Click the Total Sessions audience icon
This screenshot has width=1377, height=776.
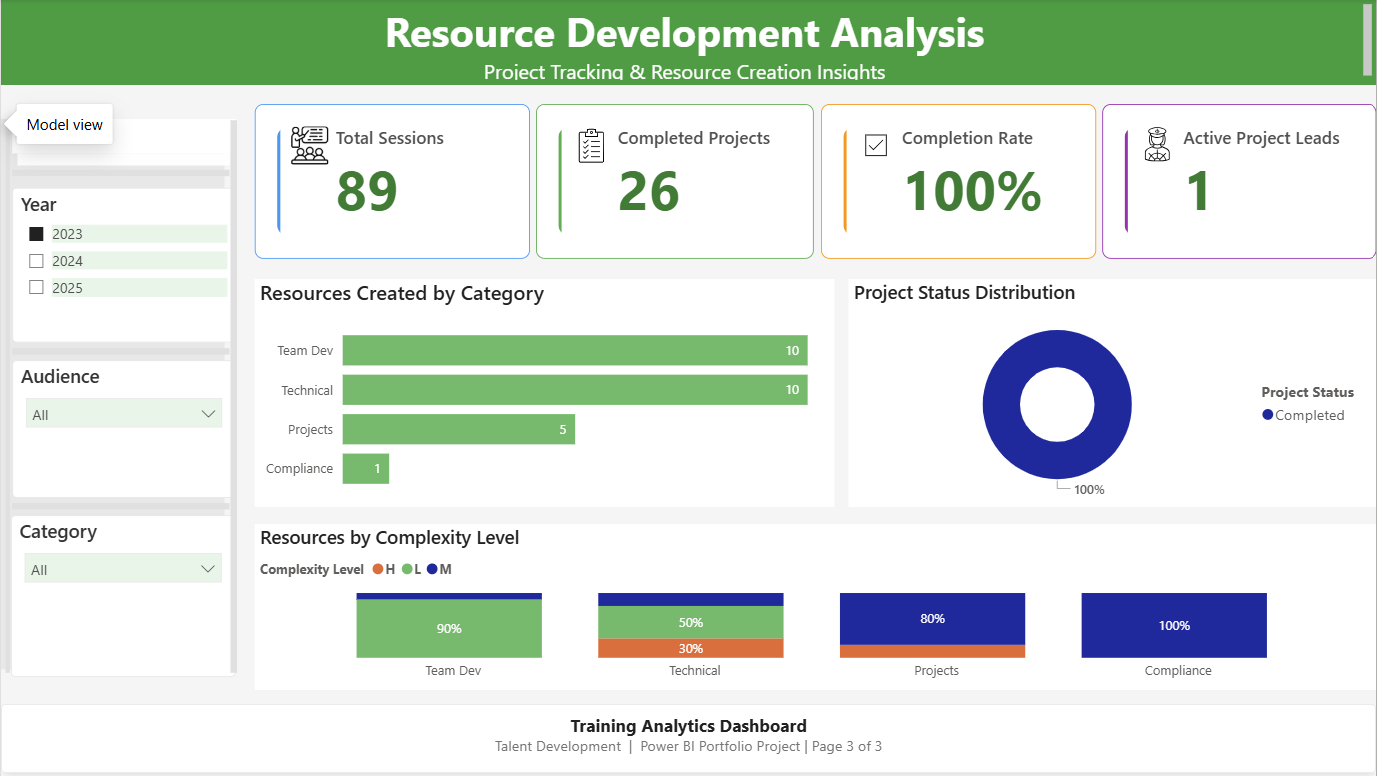309,144
